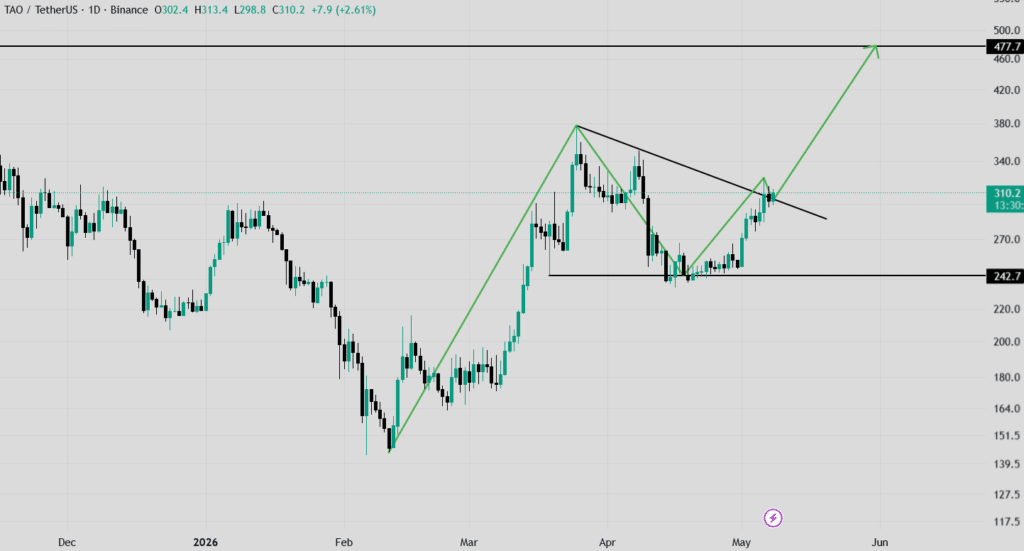The width and height of the screenshot is (1024, 551).
Task: Click the 151.5 price axis label
Action: [x=1006, y=435]
